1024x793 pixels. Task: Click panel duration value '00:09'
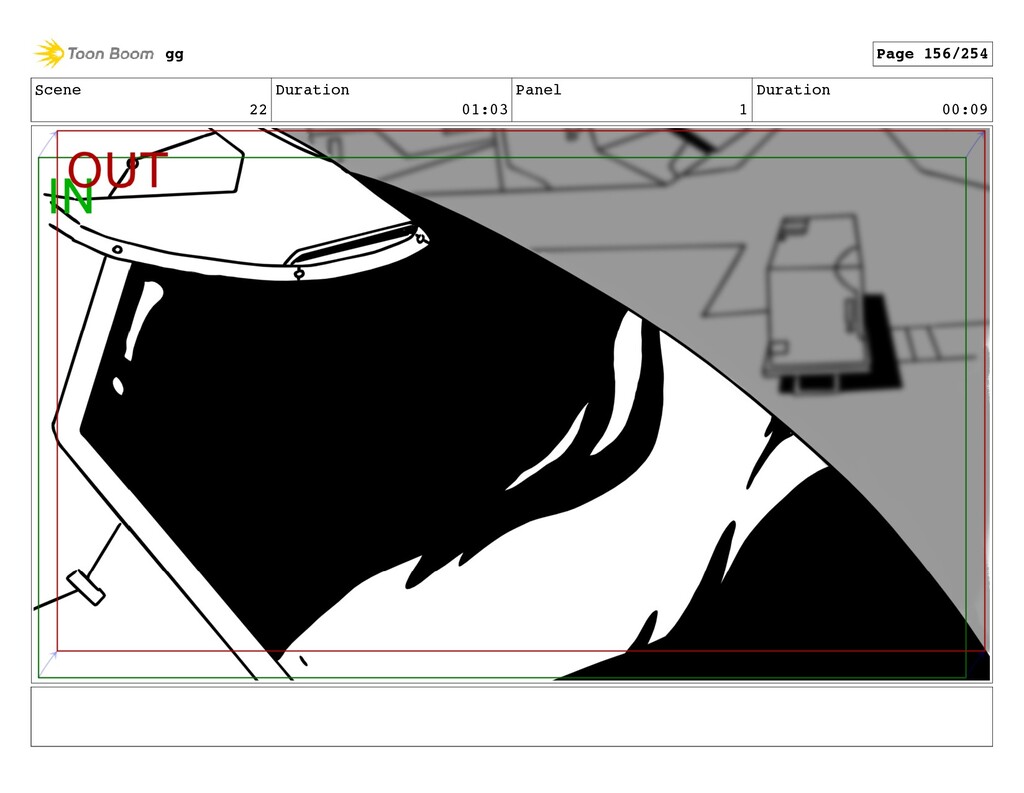coord(965,110)
